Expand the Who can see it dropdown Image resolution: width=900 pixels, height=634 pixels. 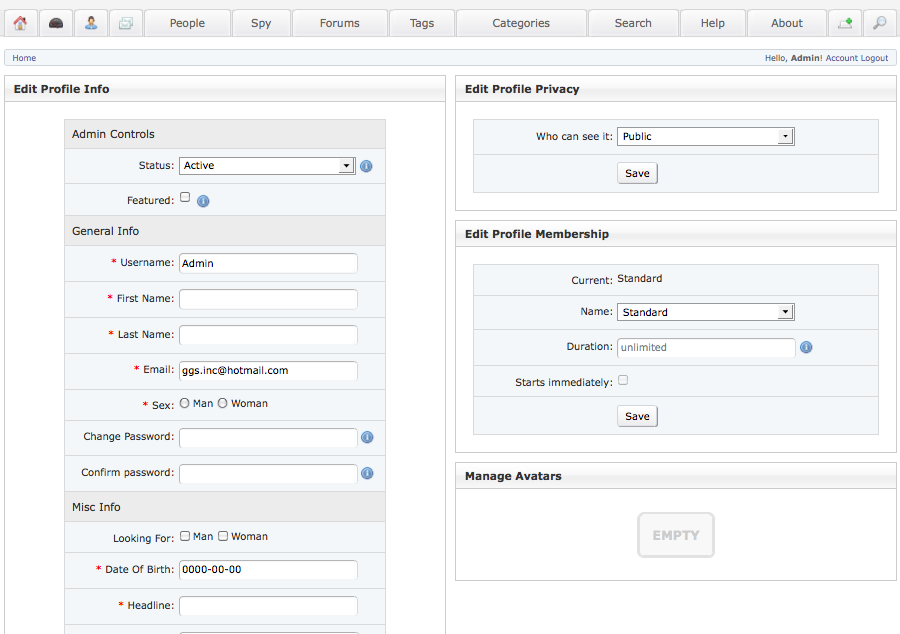click(705, 137)
